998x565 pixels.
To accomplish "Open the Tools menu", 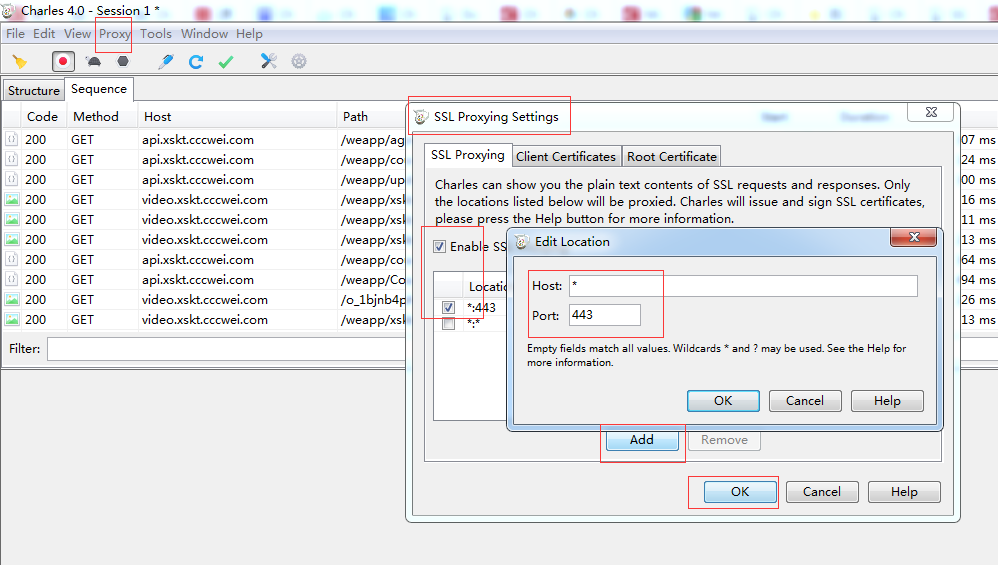I will [x=156, y=34].
